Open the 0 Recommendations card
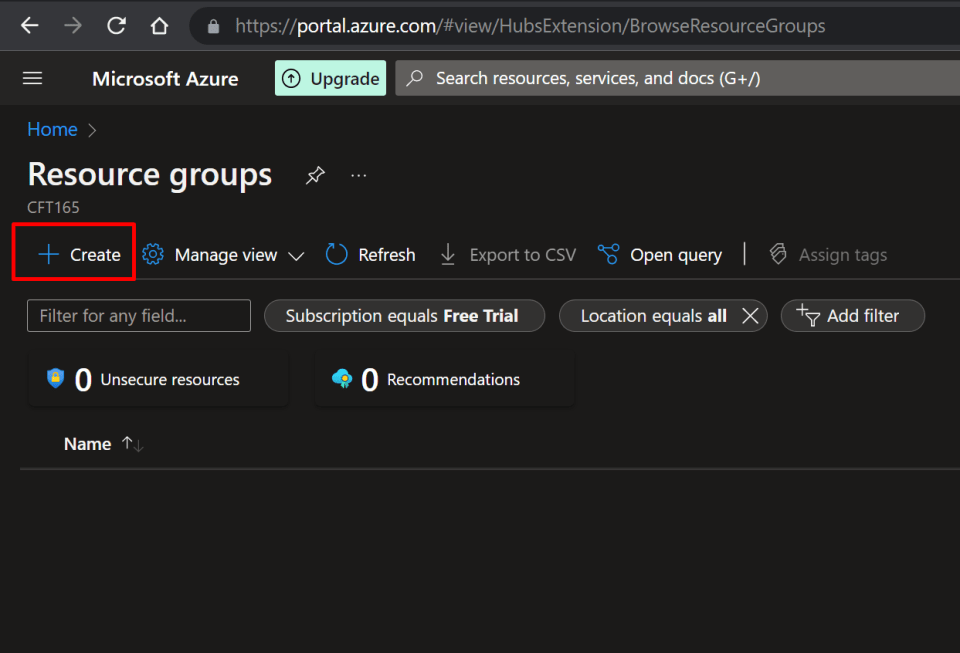This screenshot has height=653, width=960. coord(440,379)
